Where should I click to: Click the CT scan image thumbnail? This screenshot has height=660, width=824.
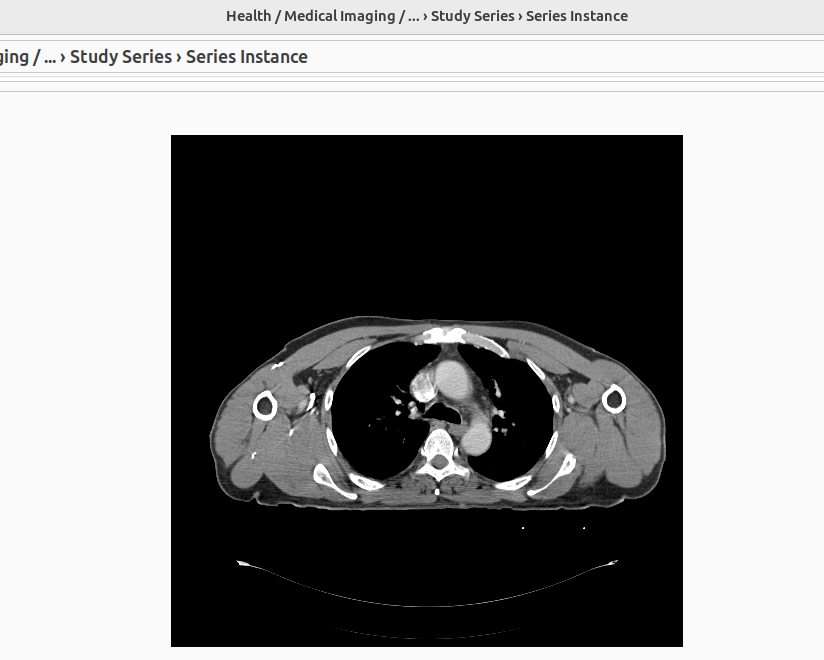(x=427, y=390)
